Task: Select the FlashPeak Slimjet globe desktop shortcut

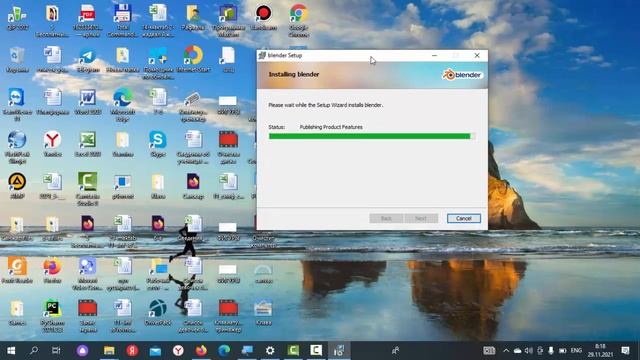Action: [x=17, y=147]
